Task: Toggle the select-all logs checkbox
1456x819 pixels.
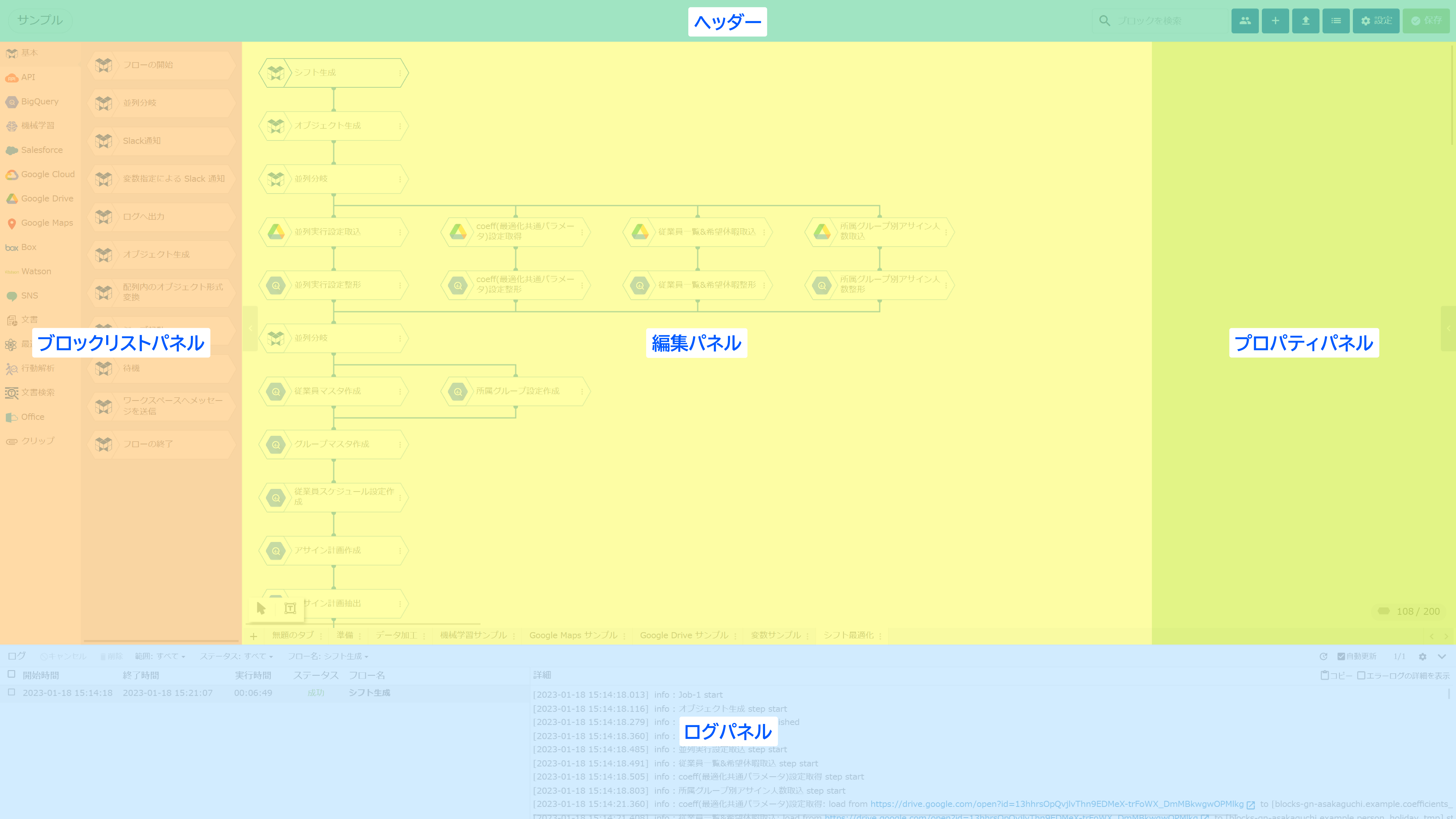Action: (11, 674)
